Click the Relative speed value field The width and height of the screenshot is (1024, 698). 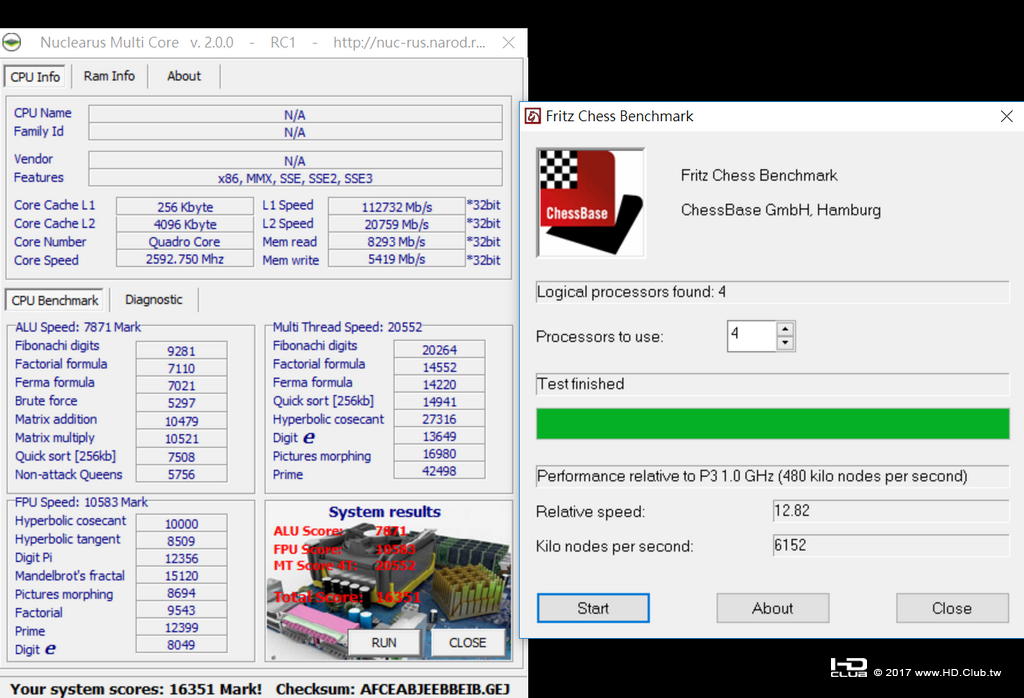(x=891, y=511)
